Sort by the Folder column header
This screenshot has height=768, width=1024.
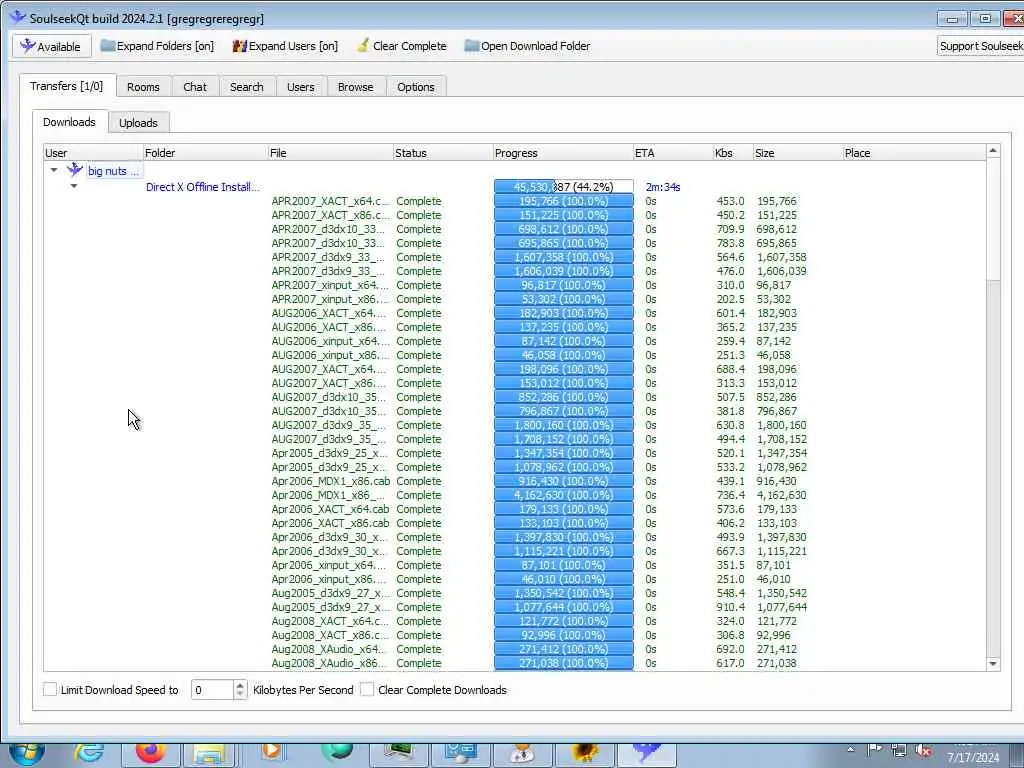(x=206, y=153)
